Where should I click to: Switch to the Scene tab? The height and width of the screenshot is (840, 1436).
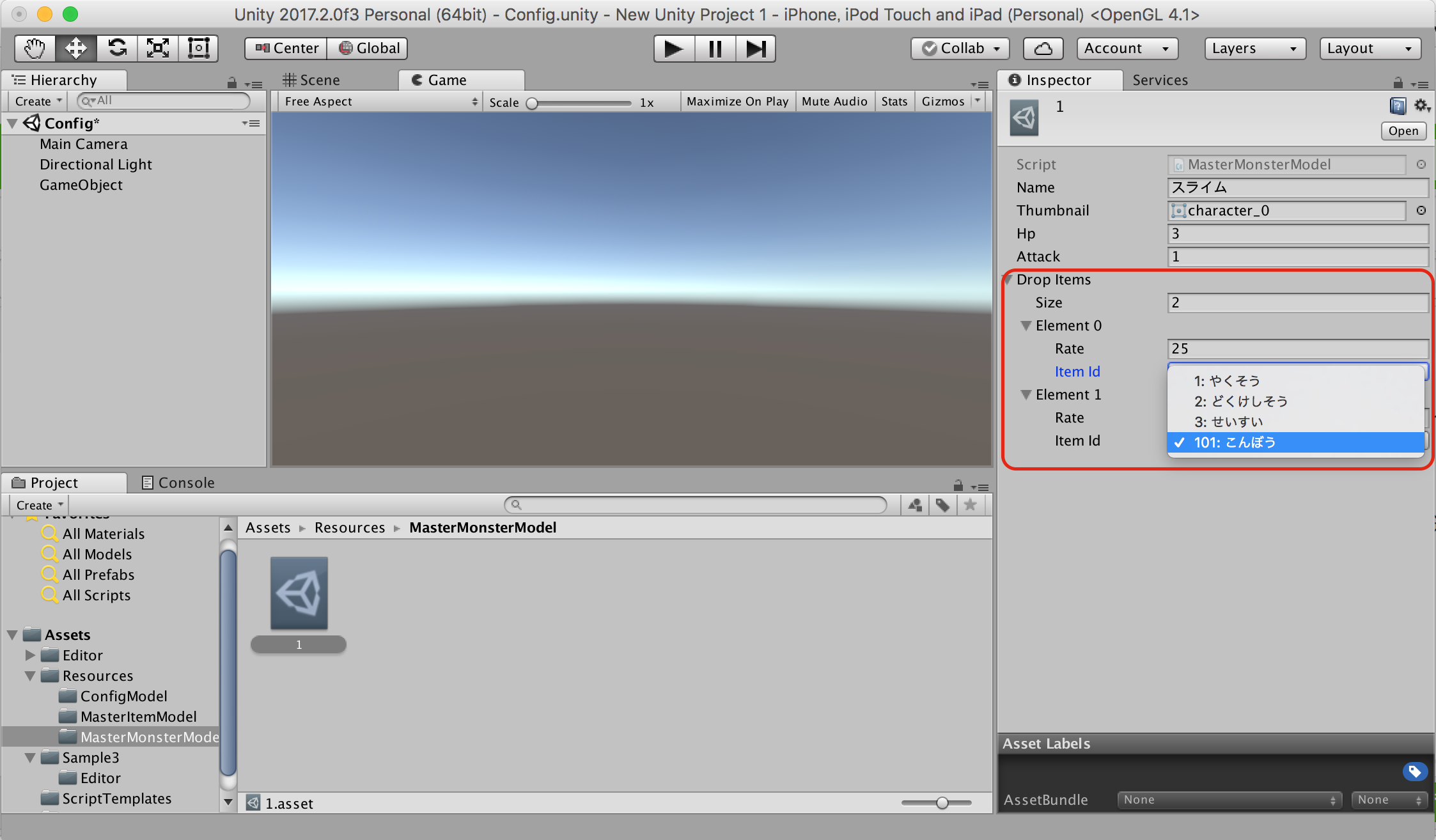(x=318, y=79)
